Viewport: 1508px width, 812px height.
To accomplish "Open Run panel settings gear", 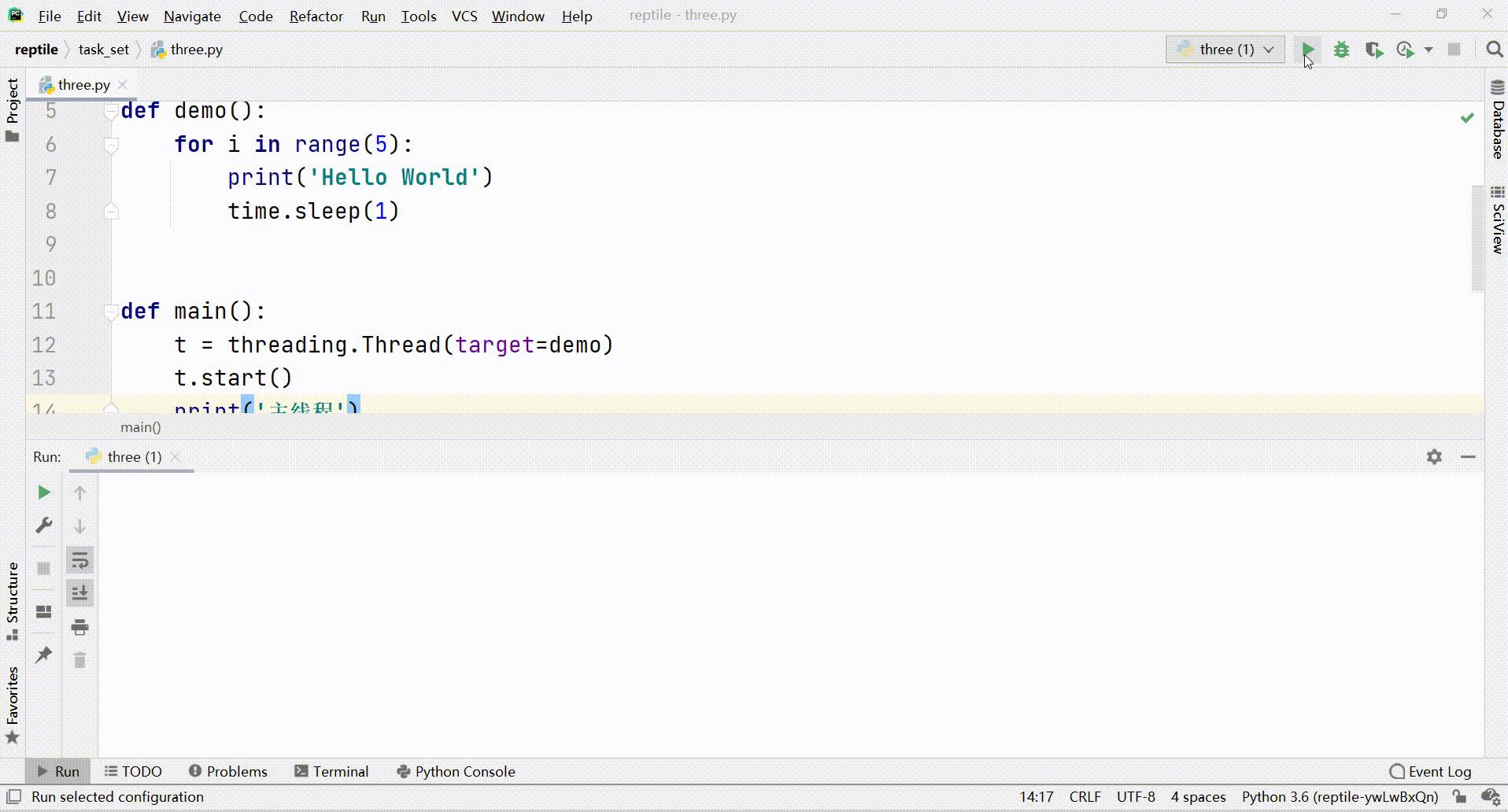I will pyautogui.click(x=1434, y=456).
